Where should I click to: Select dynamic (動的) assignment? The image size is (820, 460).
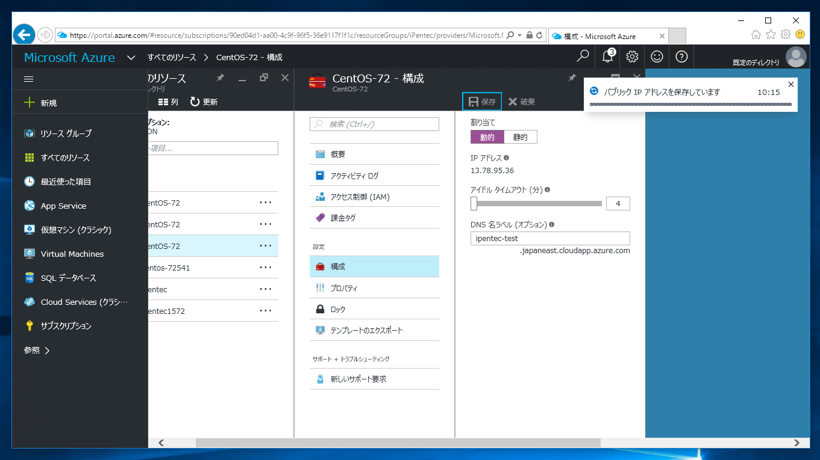click(487, 137)
